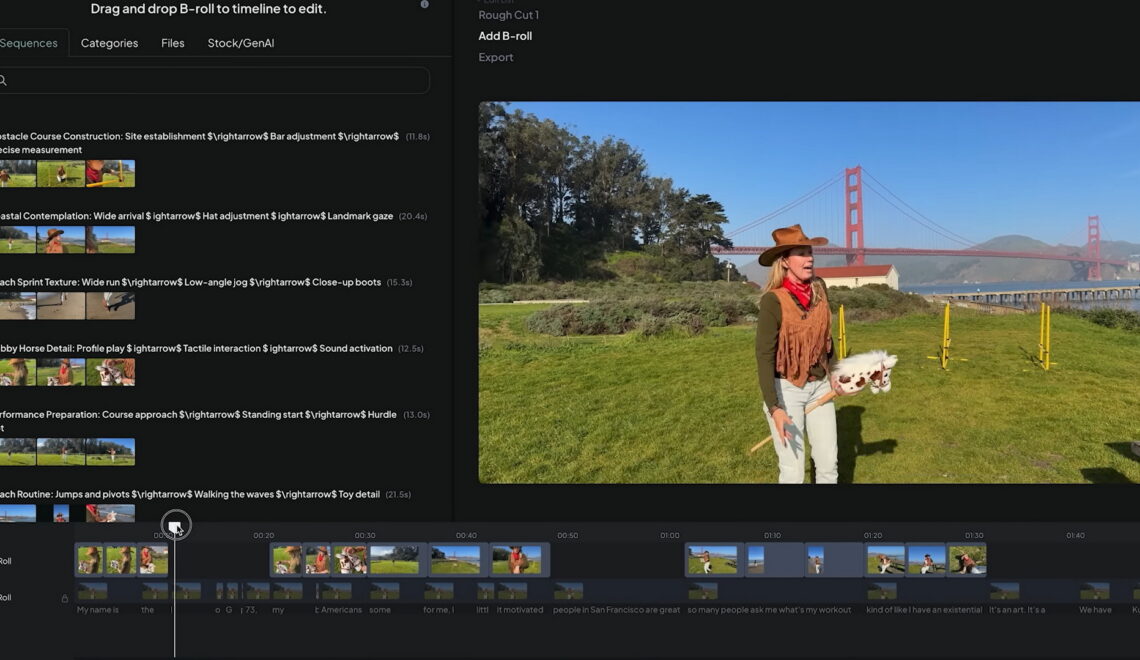Open the Files tab
This screenshot has height=660, width=1140.
173,43
